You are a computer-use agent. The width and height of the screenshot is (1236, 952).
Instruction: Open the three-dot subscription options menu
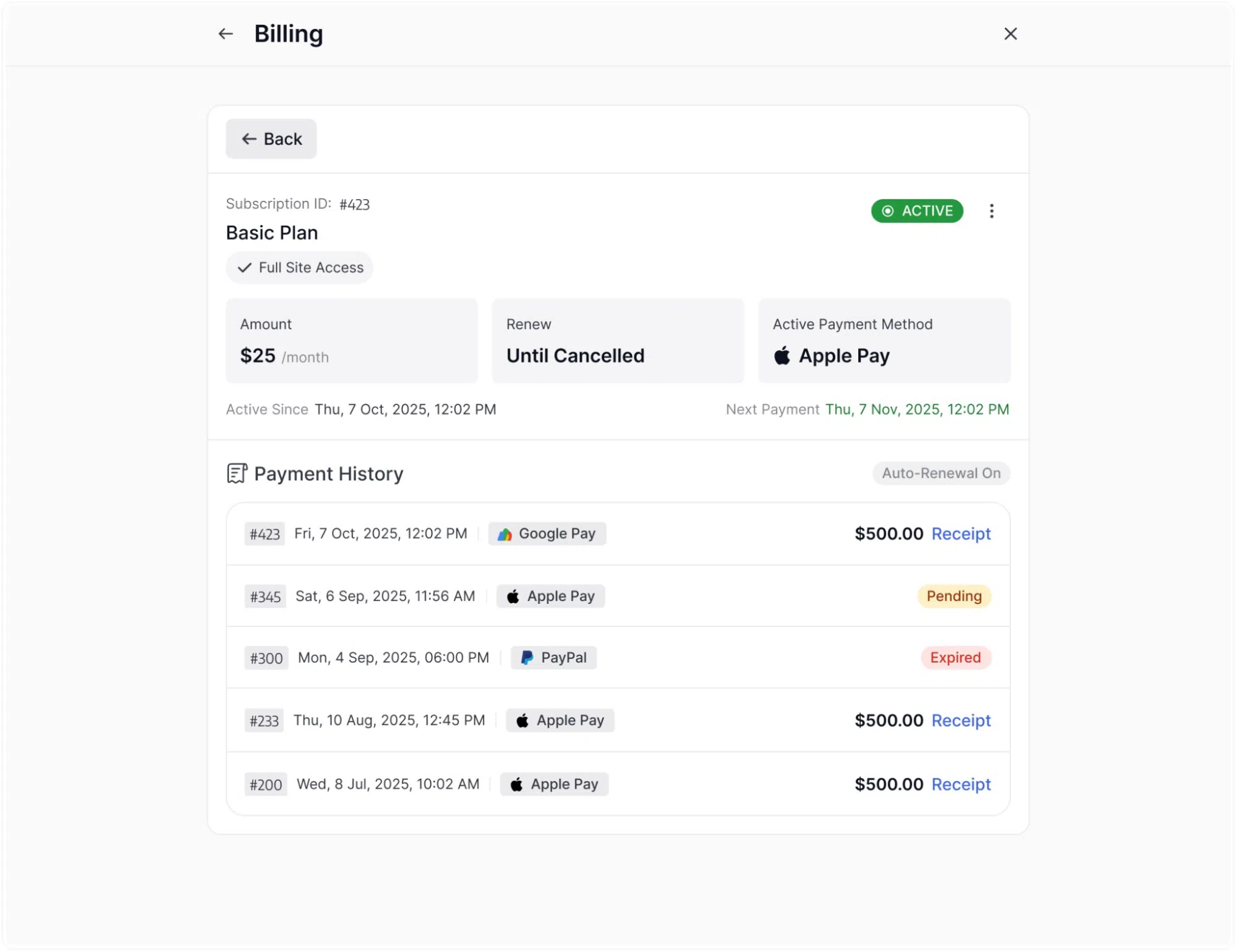point(991,211)
